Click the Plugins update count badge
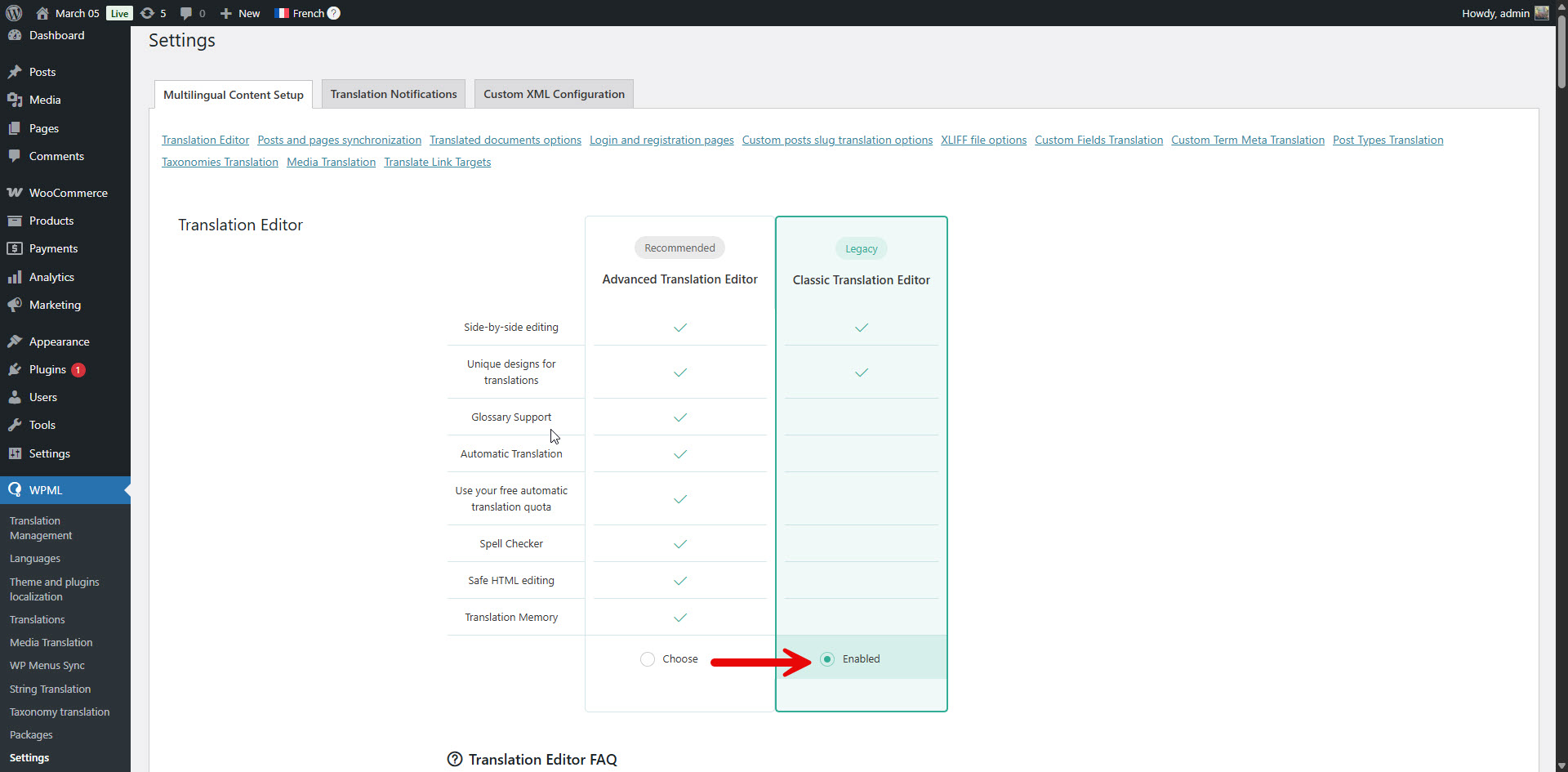The image size is (1568, 772). click(x=78, y=370)
